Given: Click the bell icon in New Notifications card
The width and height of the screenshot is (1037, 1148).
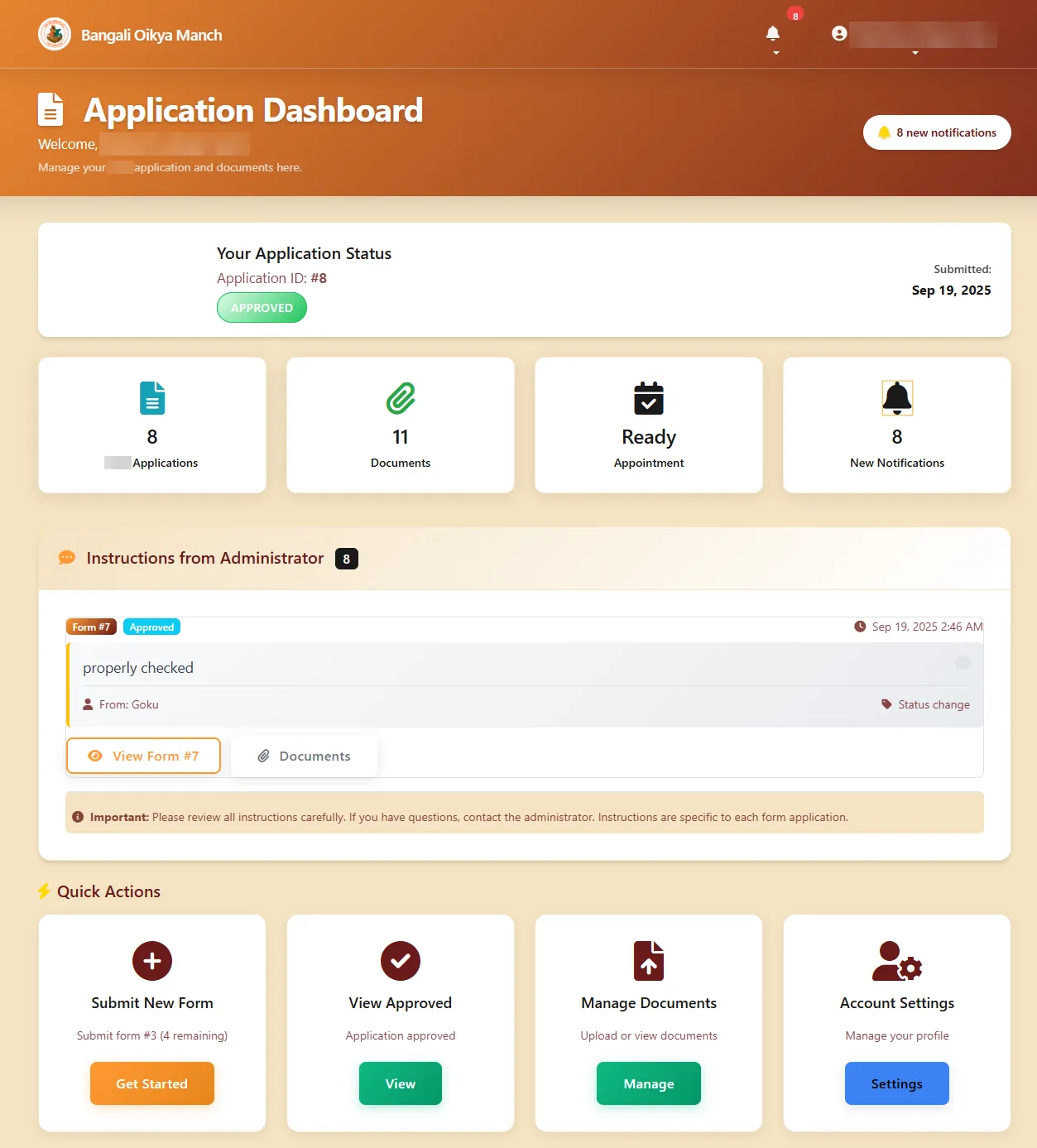Looking at the screenshot, I should point(897,397).
